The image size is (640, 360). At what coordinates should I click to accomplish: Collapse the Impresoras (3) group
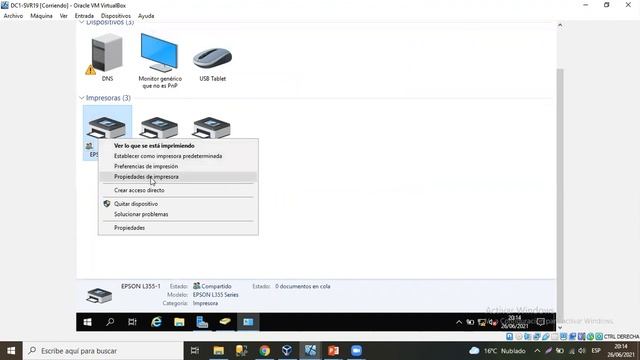point(82,98)
